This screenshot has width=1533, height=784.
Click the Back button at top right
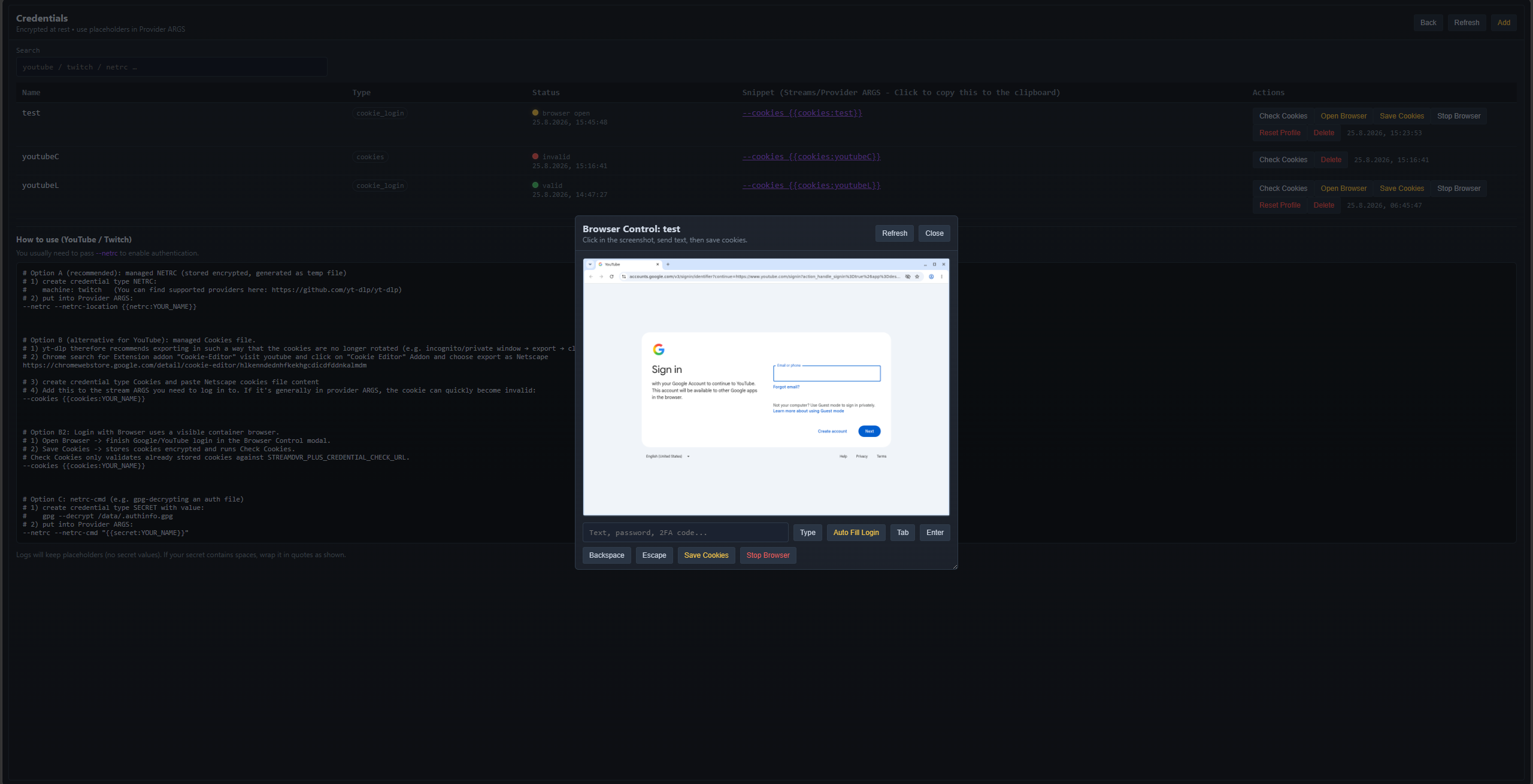pos(1428,23)
